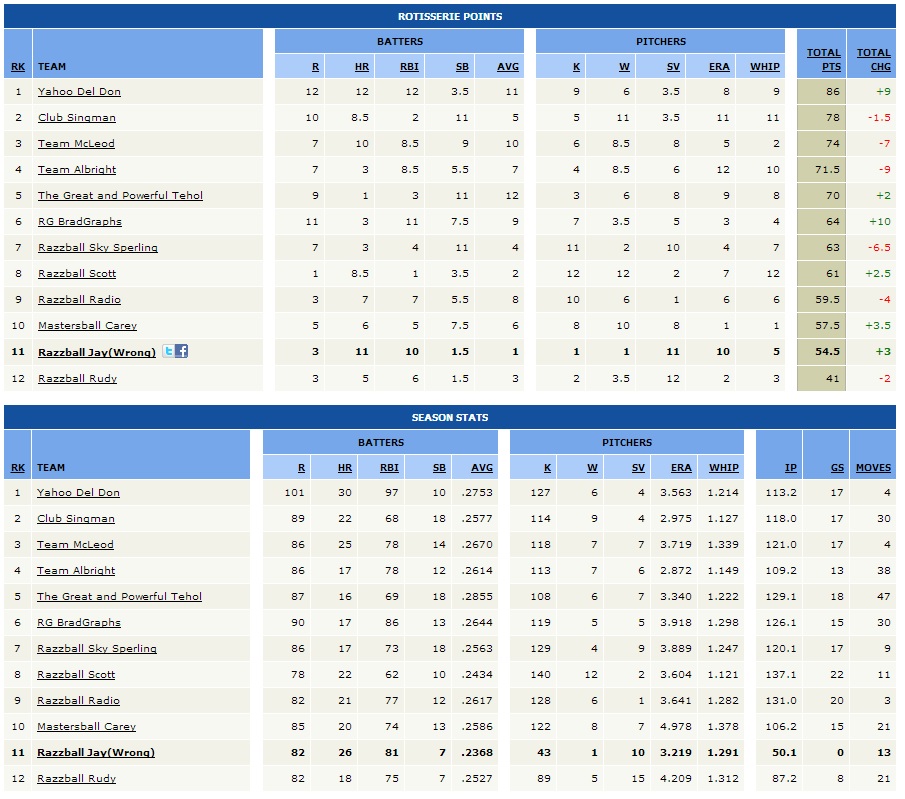Viewport: 905px width, 799px height.
Task: Sort Season Stats by IP column
Action: [791, 468]
